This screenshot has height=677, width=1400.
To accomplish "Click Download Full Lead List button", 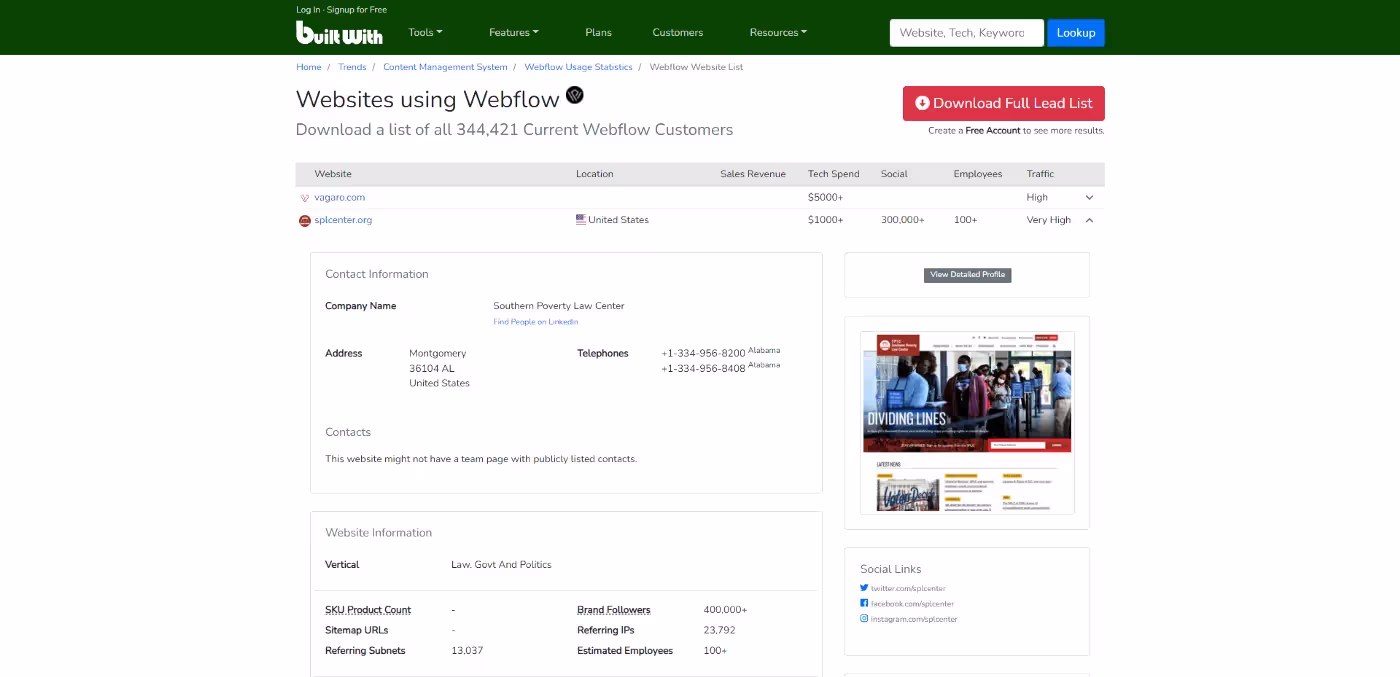I will pos(1004,103).
